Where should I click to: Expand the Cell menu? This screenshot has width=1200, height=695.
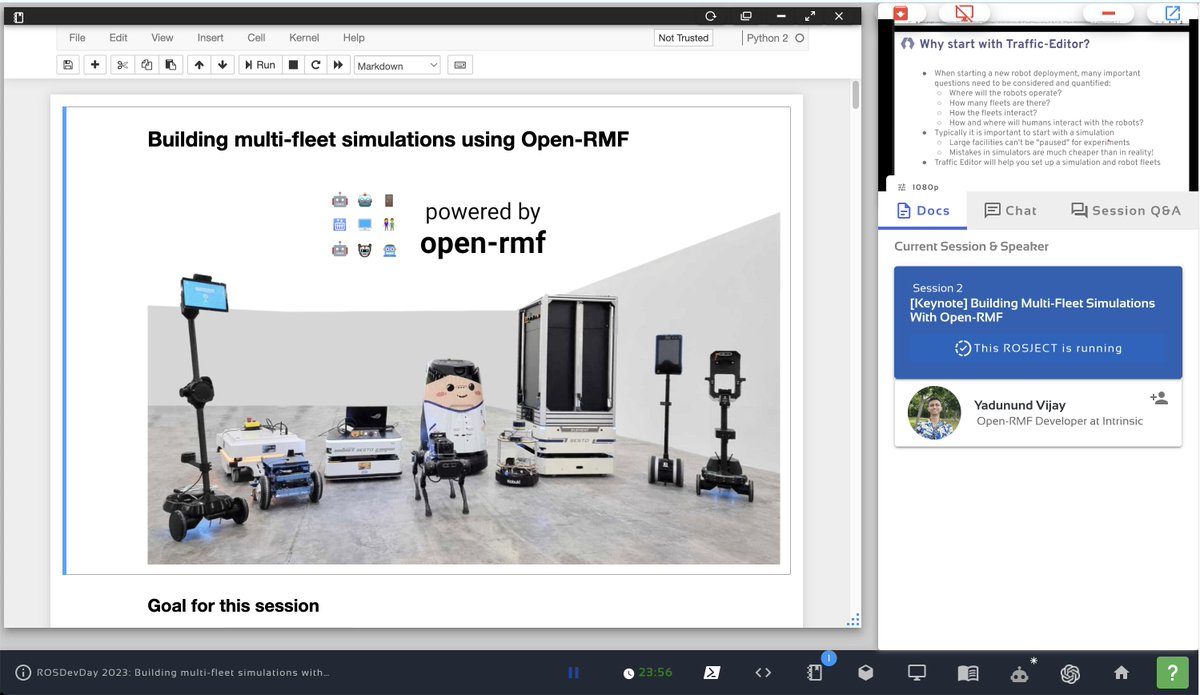(255, 37)
